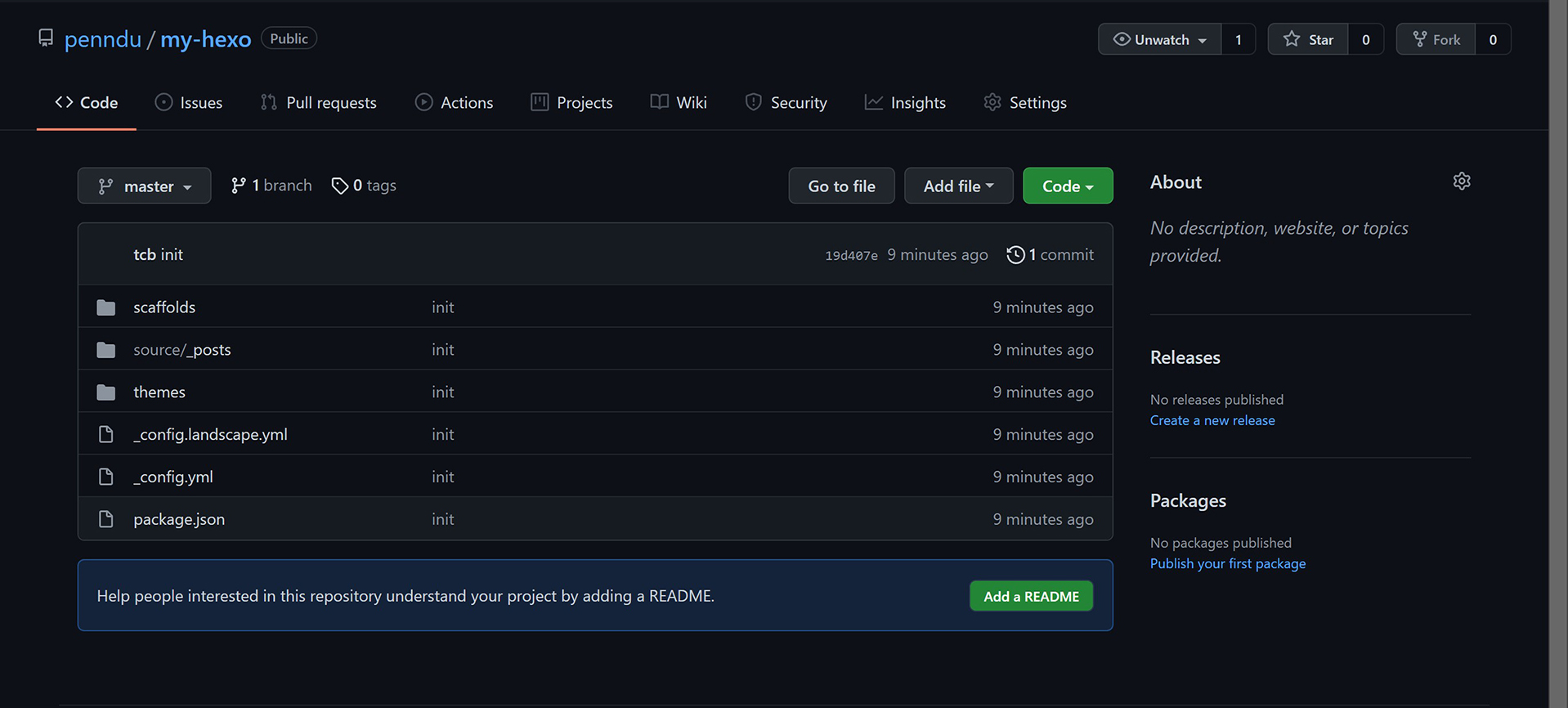
Task: Click '9 minutes ago' in scaffolds row
Action: [x=1043, y=307]
